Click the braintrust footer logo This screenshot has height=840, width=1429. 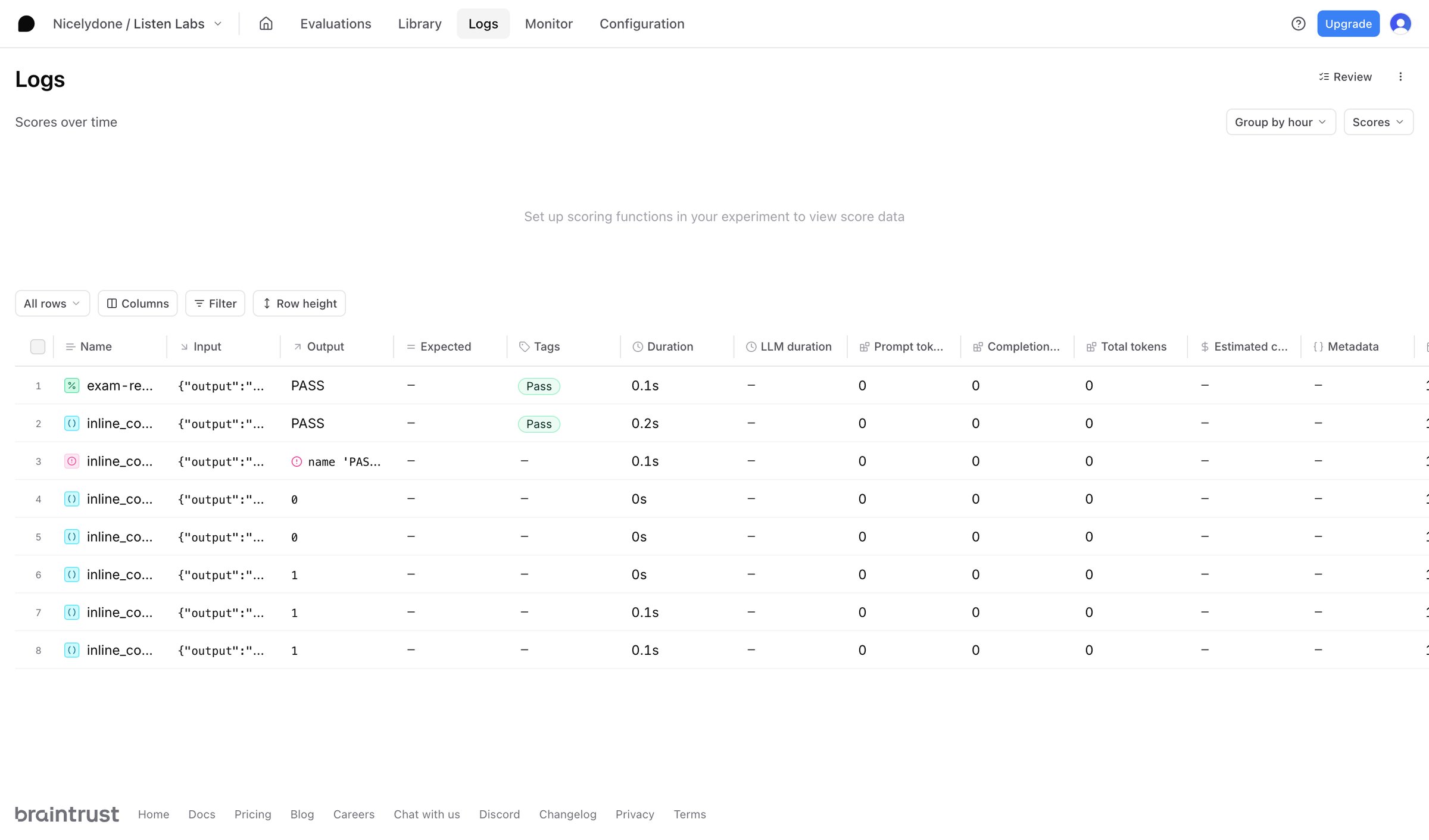tap(67, 814)
